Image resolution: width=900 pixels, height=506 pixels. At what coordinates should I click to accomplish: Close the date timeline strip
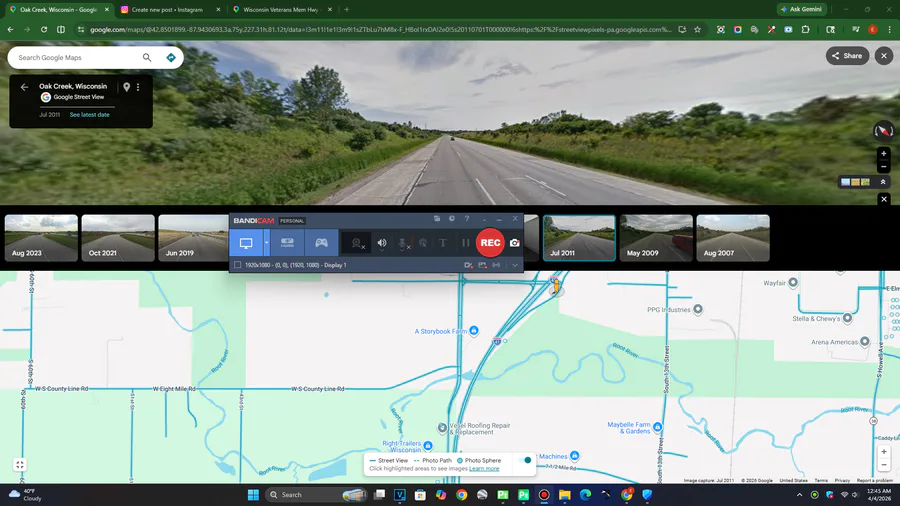click(884, 199)
